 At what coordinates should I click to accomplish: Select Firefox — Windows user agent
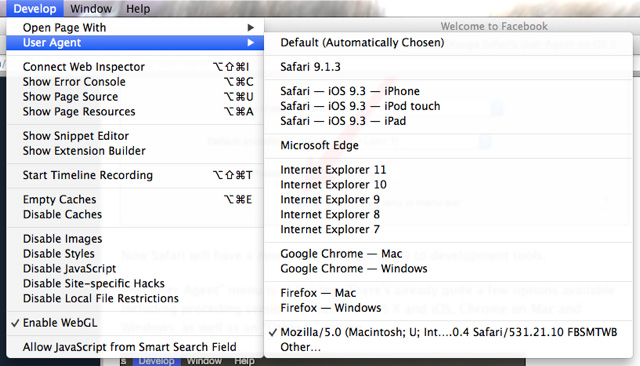449,308
